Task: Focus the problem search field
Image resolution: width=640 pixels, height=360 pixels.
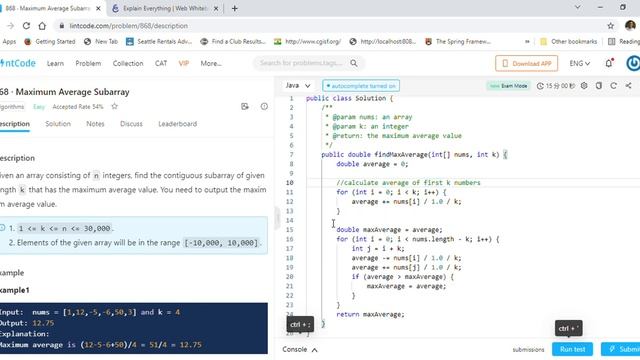Action: tap(302, 63)
